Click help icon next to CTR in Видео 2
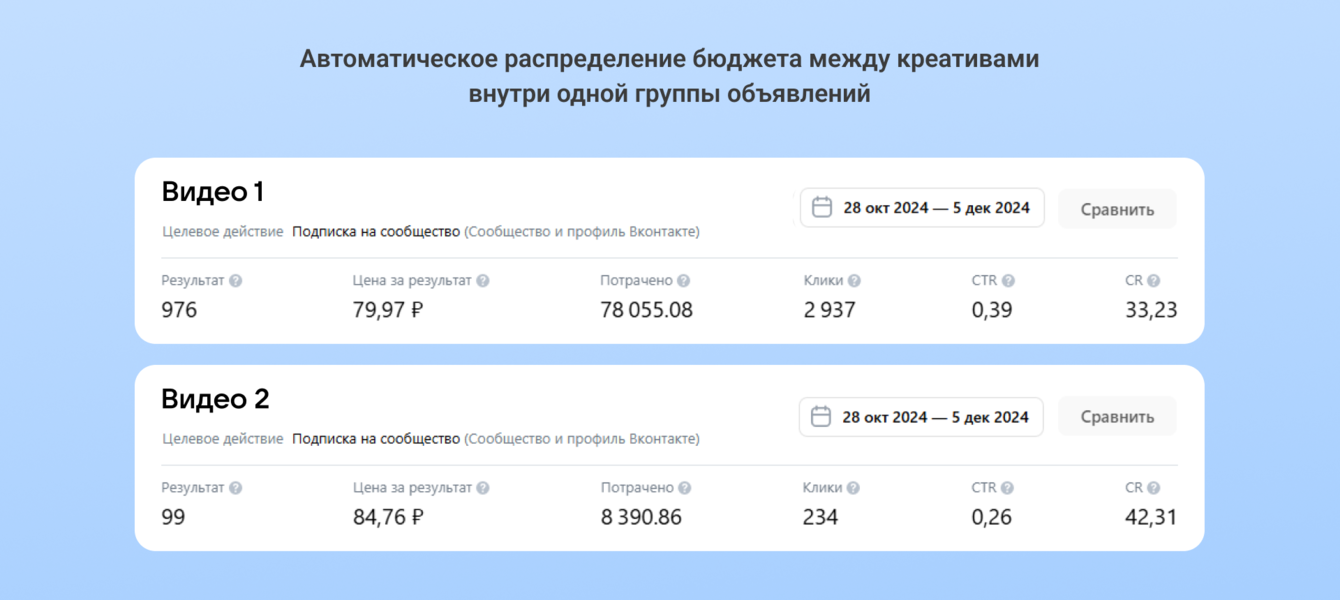The width and height of the screenshot is (1340, 600). tap(1007, 488)
